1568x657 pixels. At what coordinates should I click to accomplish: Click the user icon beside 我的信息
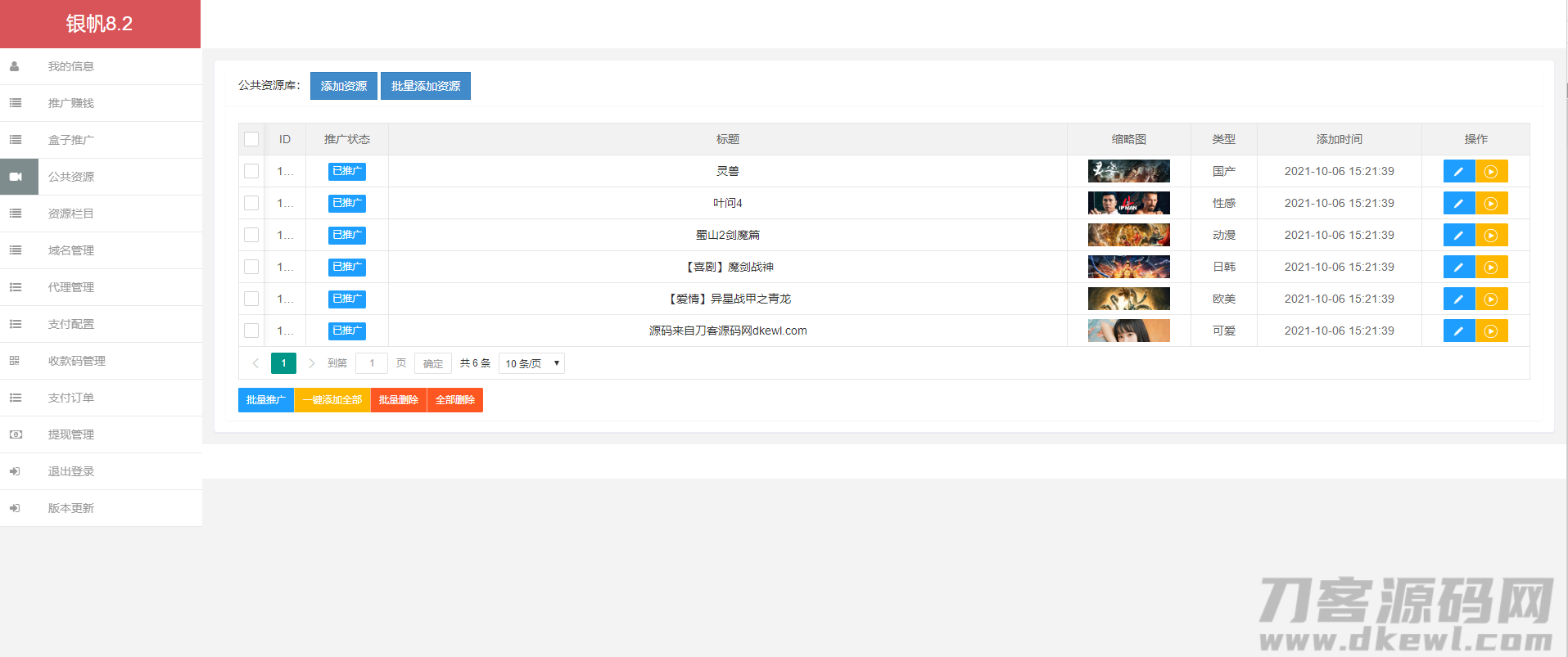click(x=15, y=66)
